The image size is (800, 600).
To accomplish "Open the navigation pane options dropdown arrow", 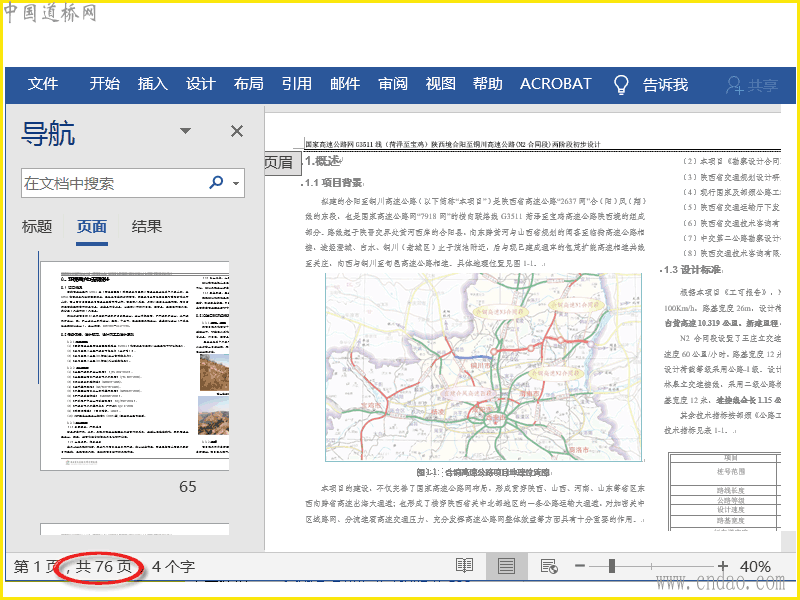I will pyautogui.click(x=186, y=131).
